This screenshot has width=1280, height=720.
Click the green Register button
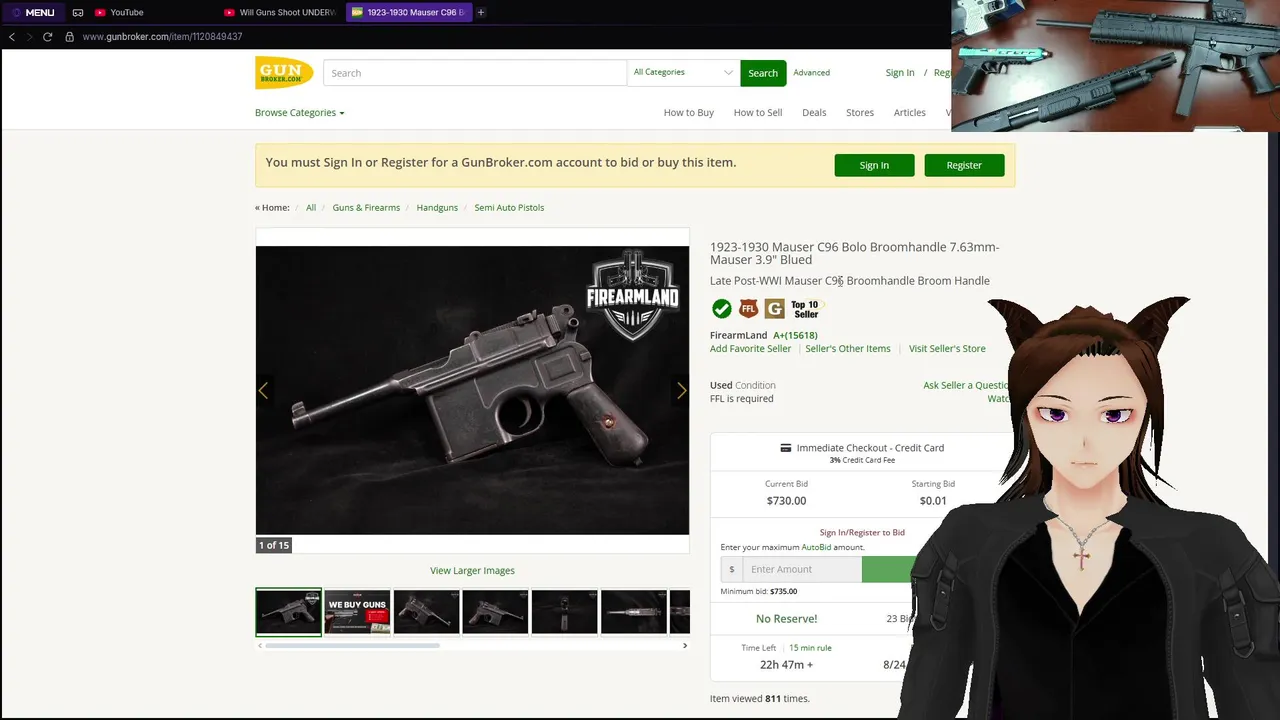click(x=964, y=165)
